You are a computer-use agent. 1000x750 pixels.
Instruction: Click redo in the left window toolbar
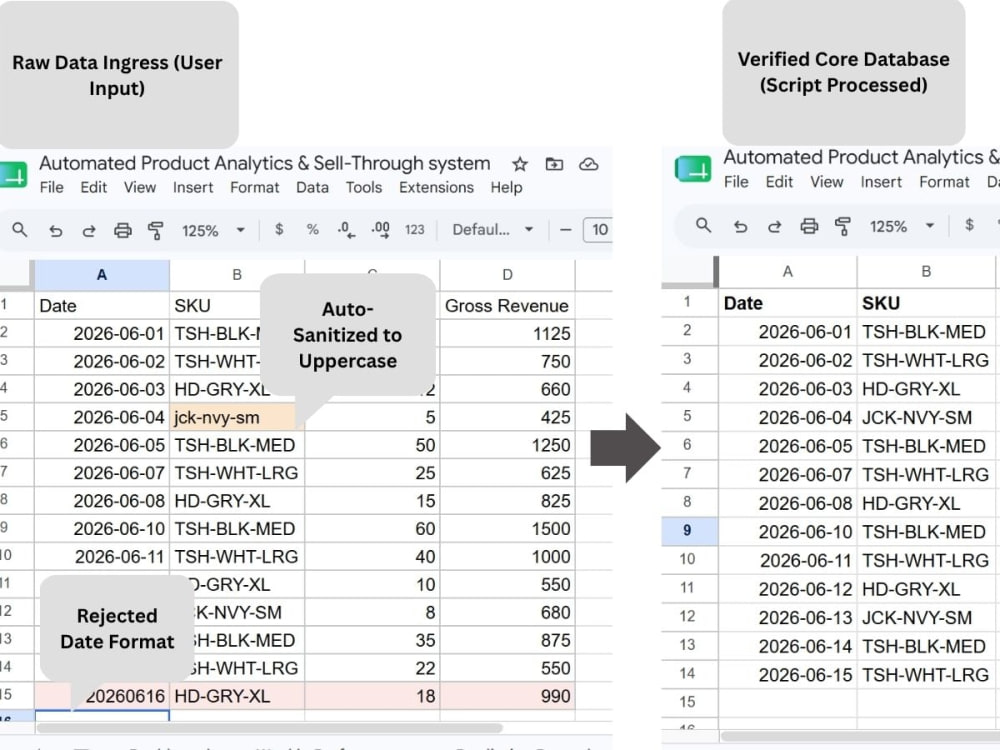(x=89, y=230)
